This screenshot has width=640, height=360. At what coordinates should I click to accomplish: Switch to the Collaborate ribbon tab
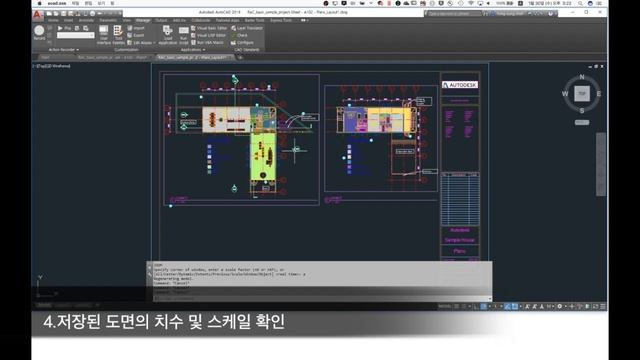[201, 20]
